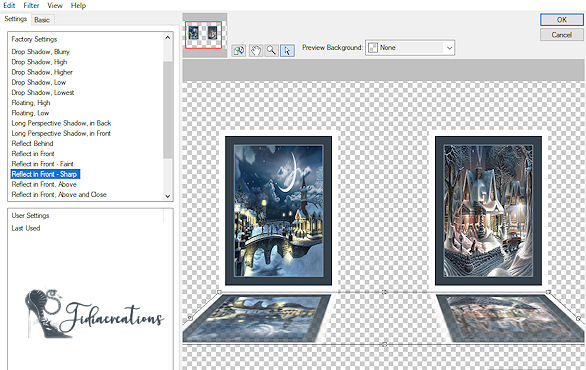Choose Last Used under User Settings

tap(26, 228)
